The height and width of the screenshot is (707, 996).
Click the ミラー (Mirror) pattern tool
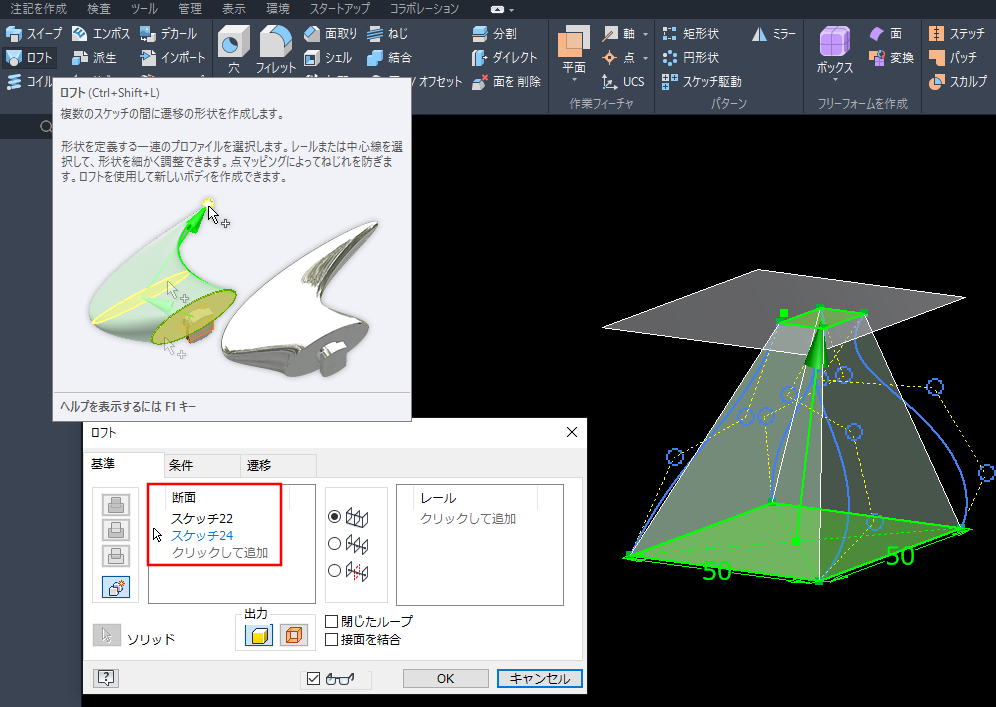click(x=773, y=34)
